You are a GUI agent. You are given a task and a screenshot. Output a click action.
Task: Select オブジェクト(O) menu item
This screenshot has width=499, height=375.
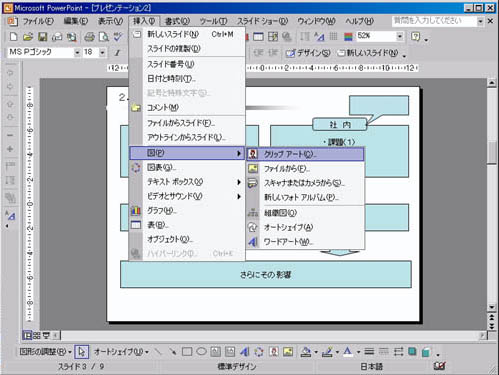[187, 240]
